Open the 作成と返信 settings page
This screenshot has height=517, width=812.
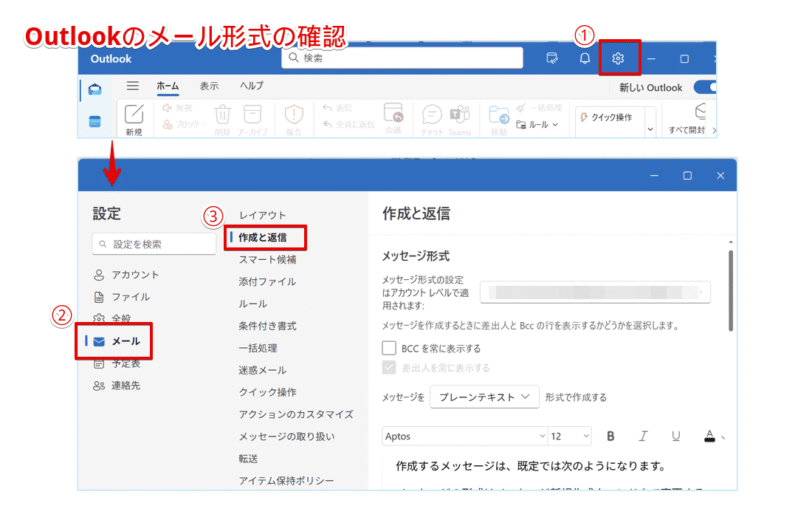pyautogui.click(x=263, y=237)
